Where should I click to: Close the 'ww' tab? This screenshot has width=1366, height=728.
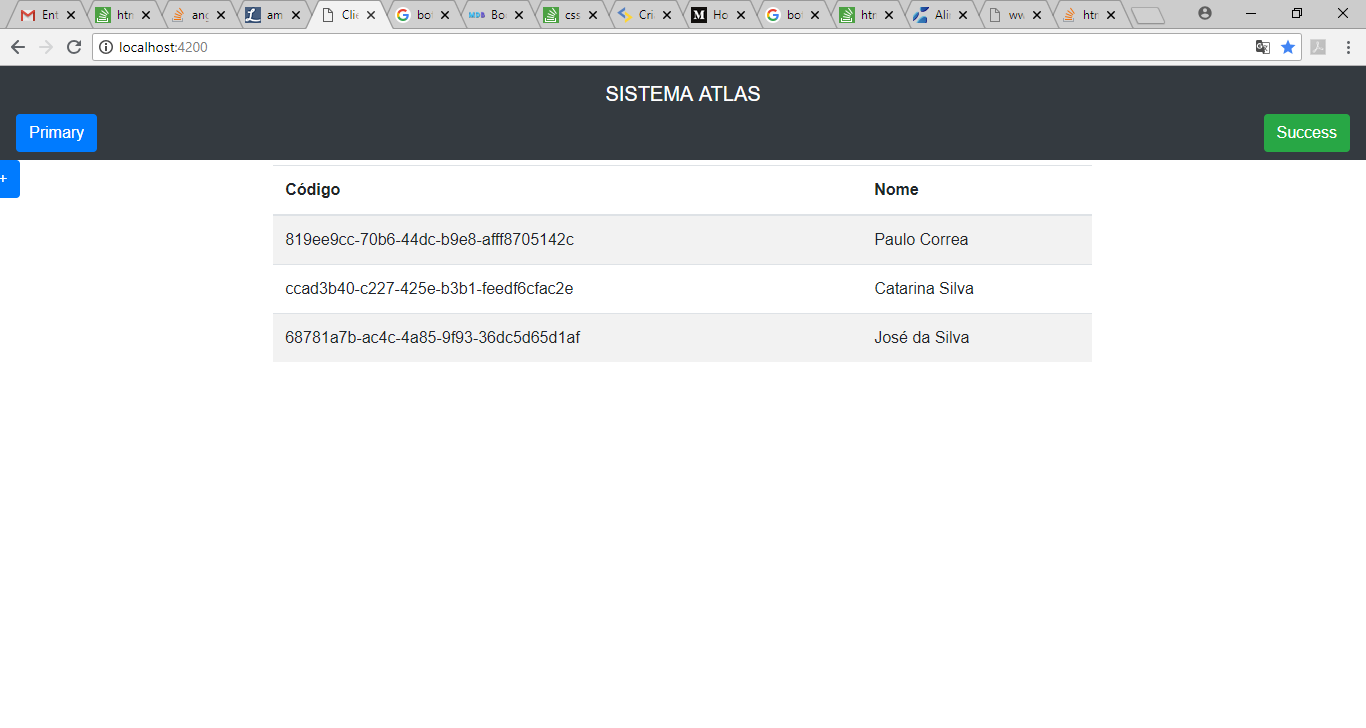1037,15
